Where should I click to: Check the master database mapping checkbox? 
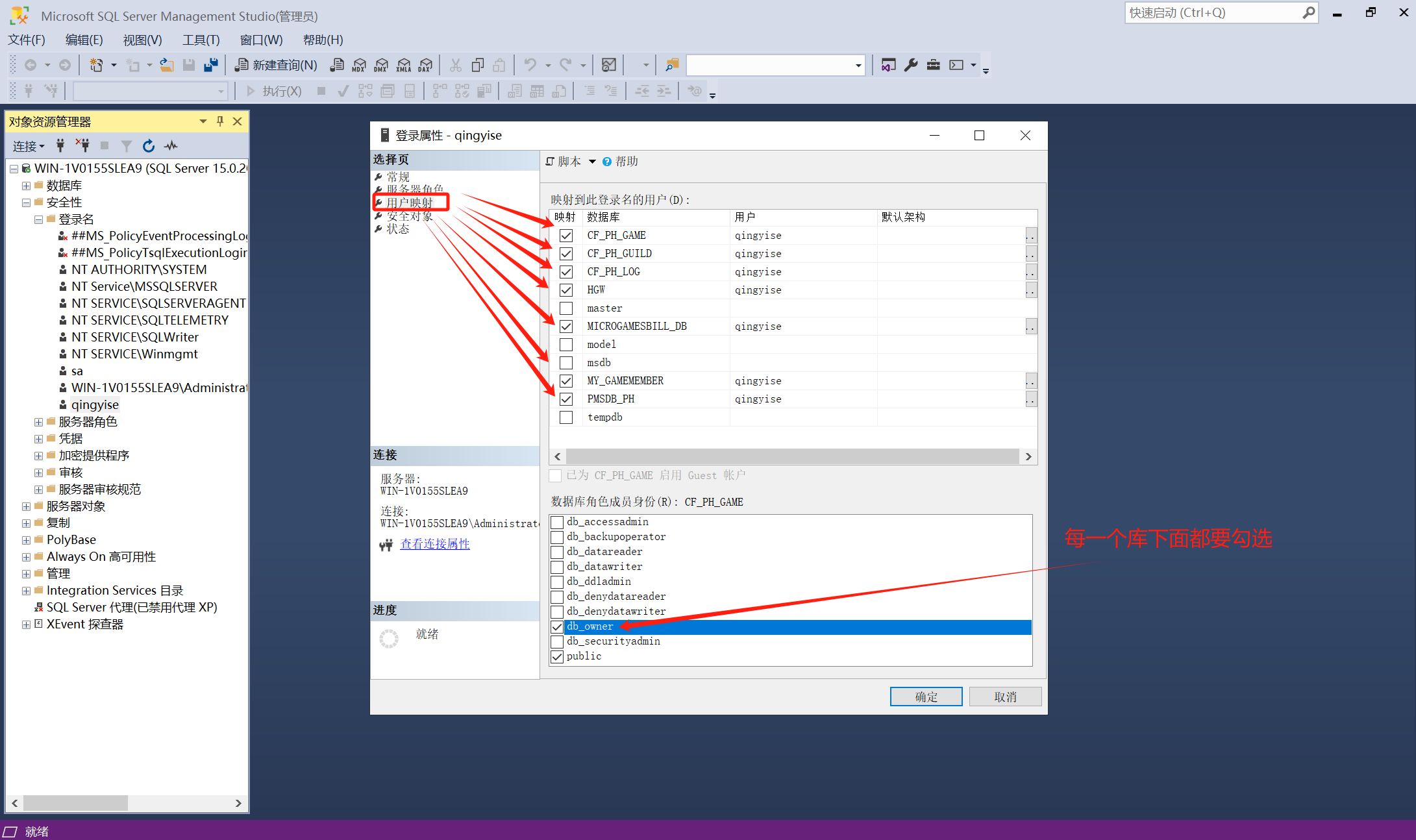tap(566, 308)
